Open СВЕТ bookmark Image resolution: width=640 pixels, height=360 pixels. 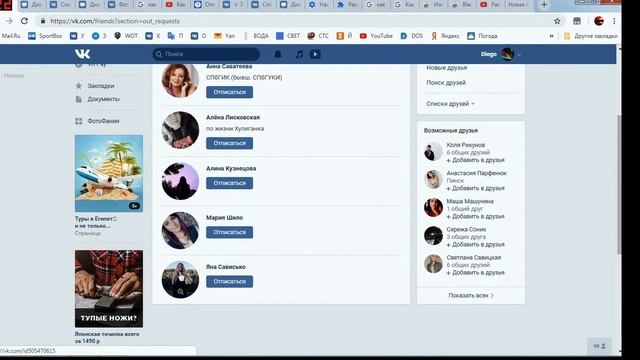point(288,36)
